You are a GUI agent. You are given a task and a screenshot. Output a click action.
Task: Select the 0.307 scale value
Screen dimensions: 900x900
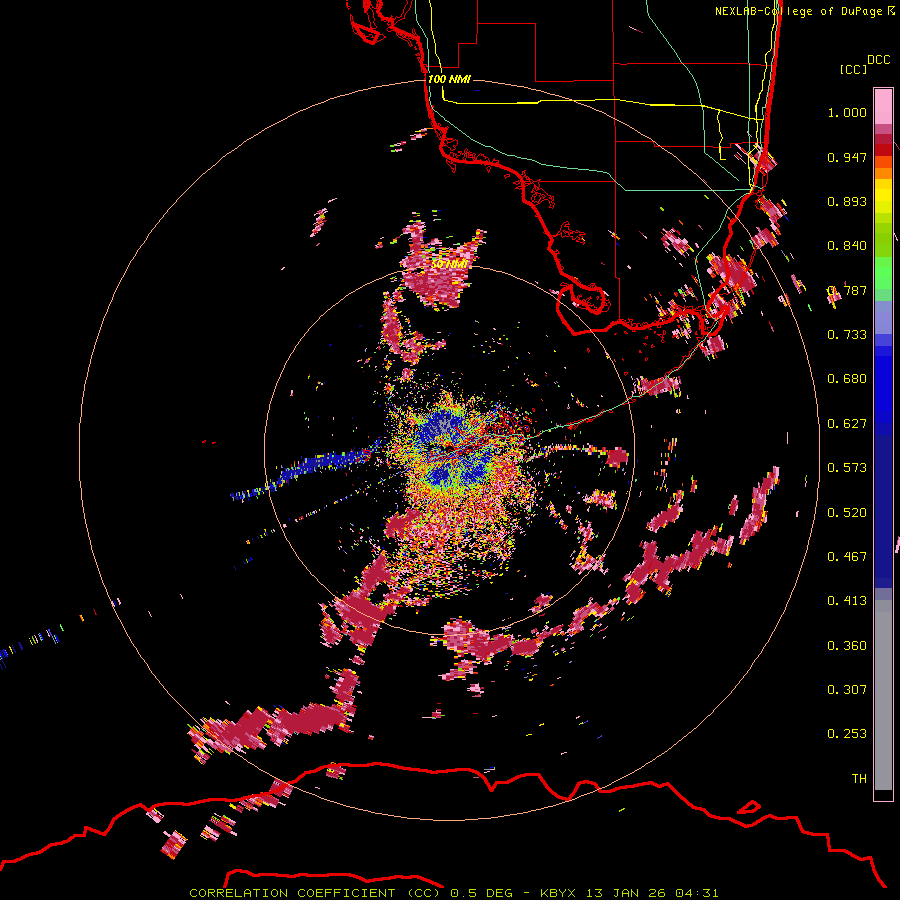pyautogui.click(x=847, y=689)
